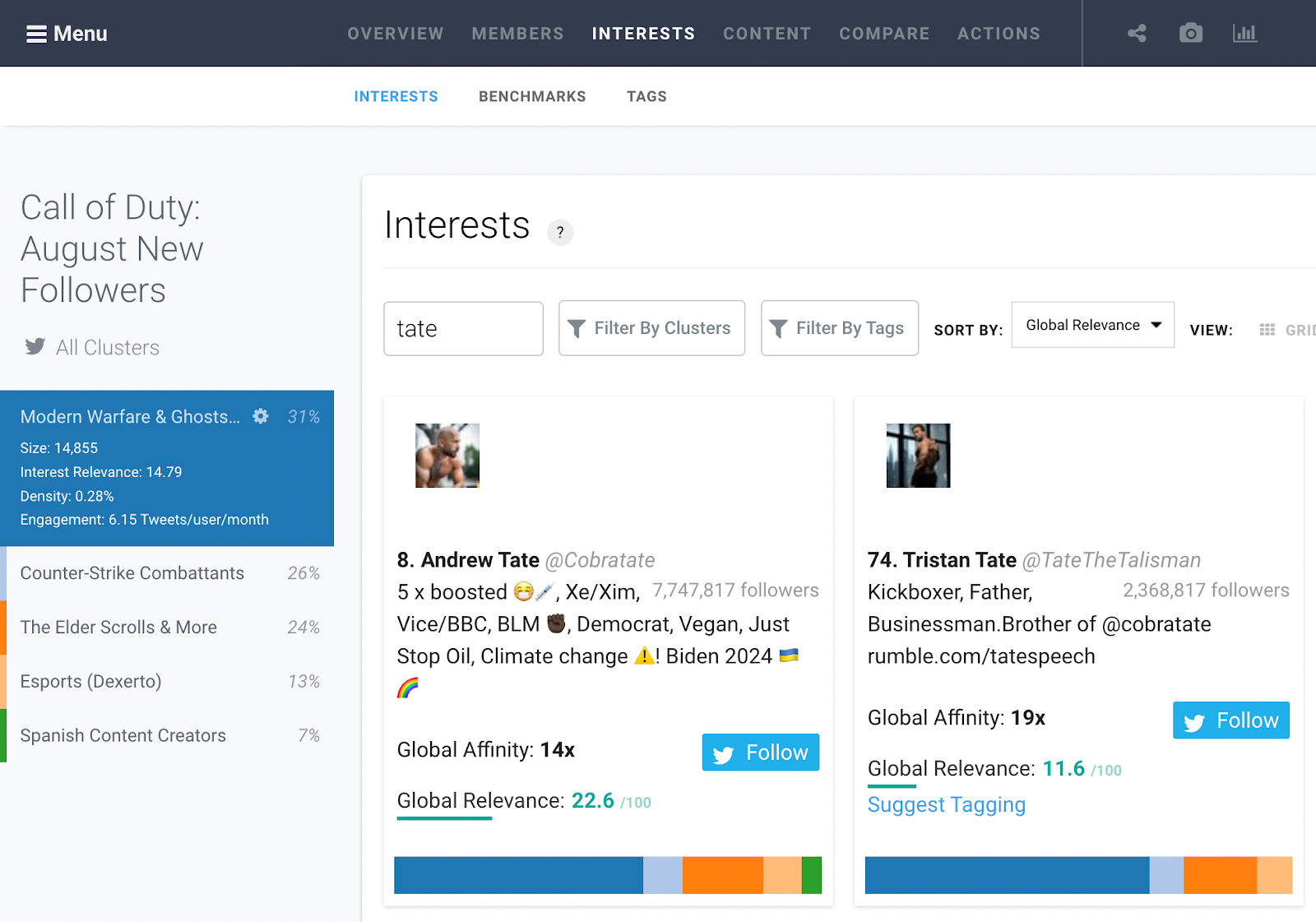Open Andrew Tate name link
The width and height of the screenshot is (1316, 922).
coord(480,560)
